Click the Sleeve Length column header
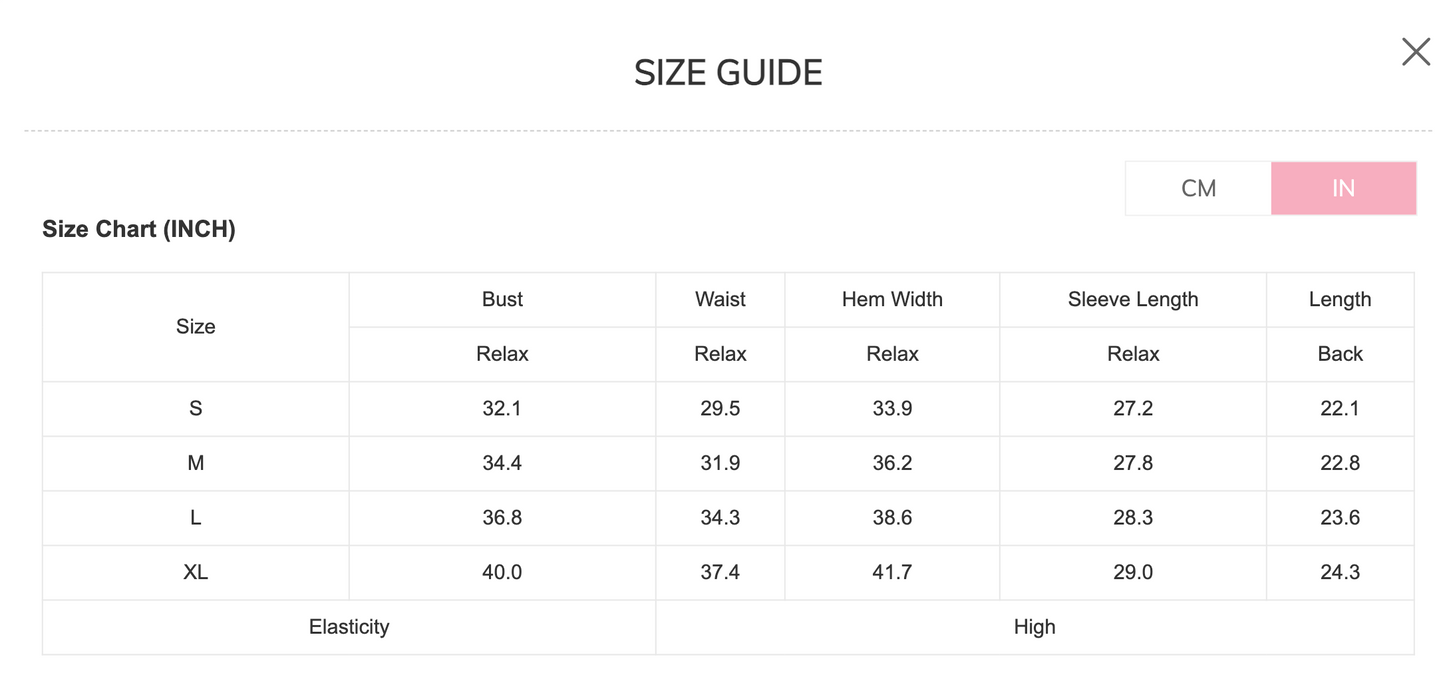Image resolution: width=1445 pixels, height=675 pixels. 1132,299
